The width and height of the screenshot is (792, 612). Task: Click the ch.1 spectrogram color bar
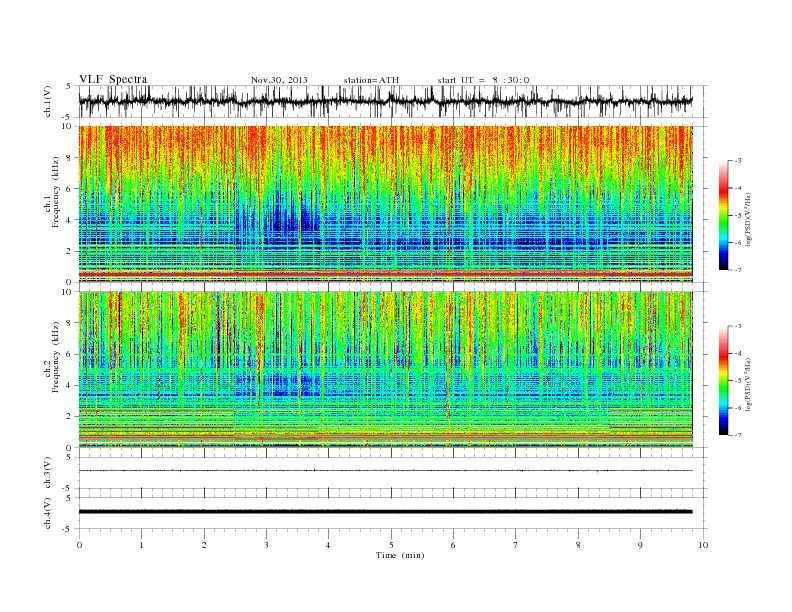coord(723,215)
